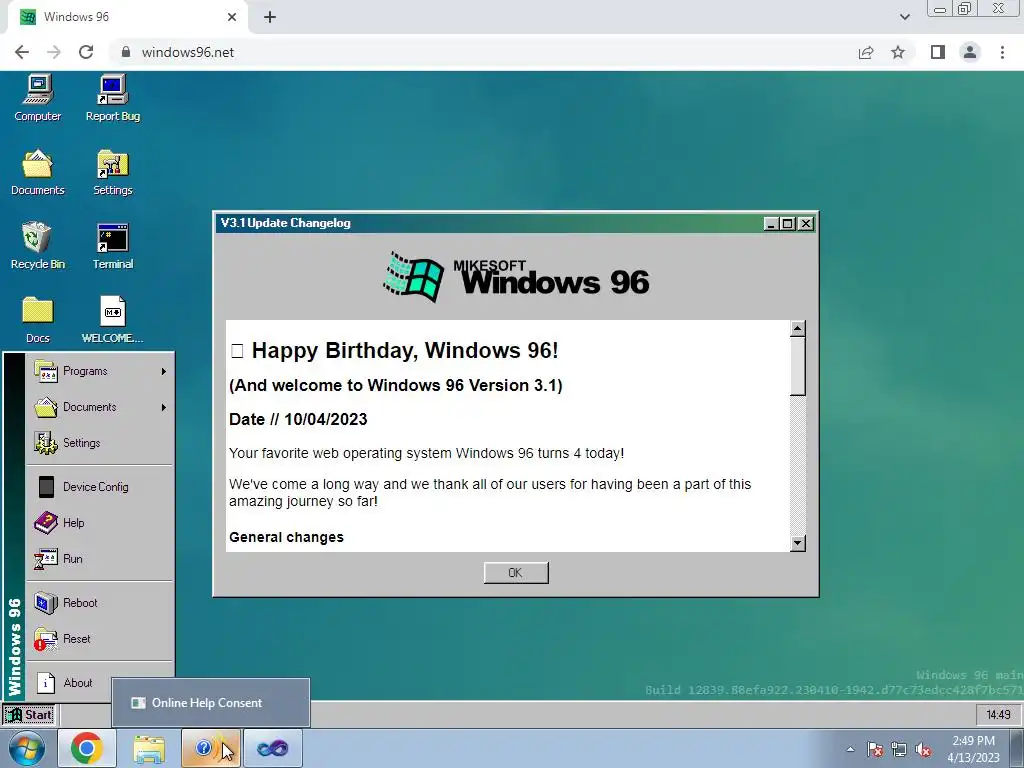Close the V3.1 Update Changelog window

(x=806, y=223)
